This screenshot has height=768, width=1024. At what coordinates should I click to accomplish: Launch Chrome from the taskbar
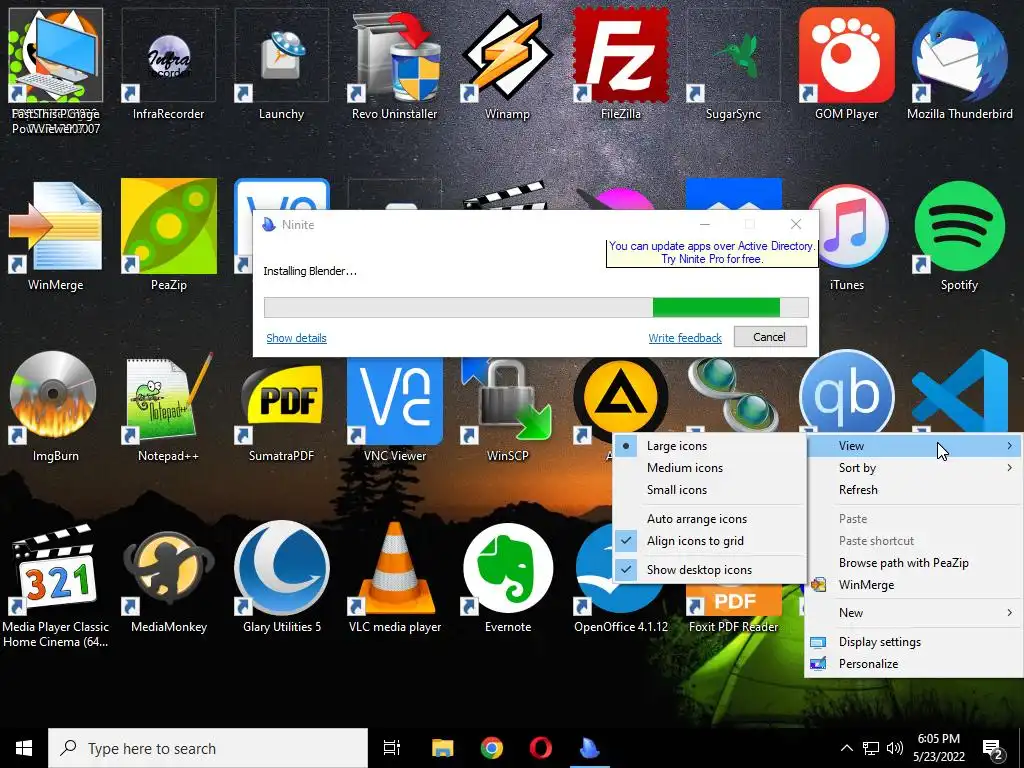[x=492, y=748]
